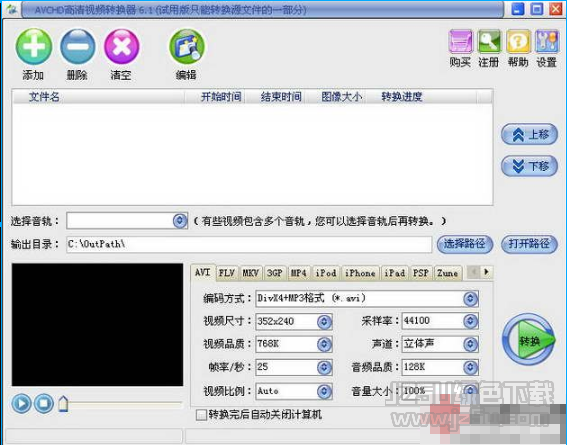Viewport: 567px width, 445px height.
Task: Open the 声道 audio channel dropdown
Action: (470, 344)
